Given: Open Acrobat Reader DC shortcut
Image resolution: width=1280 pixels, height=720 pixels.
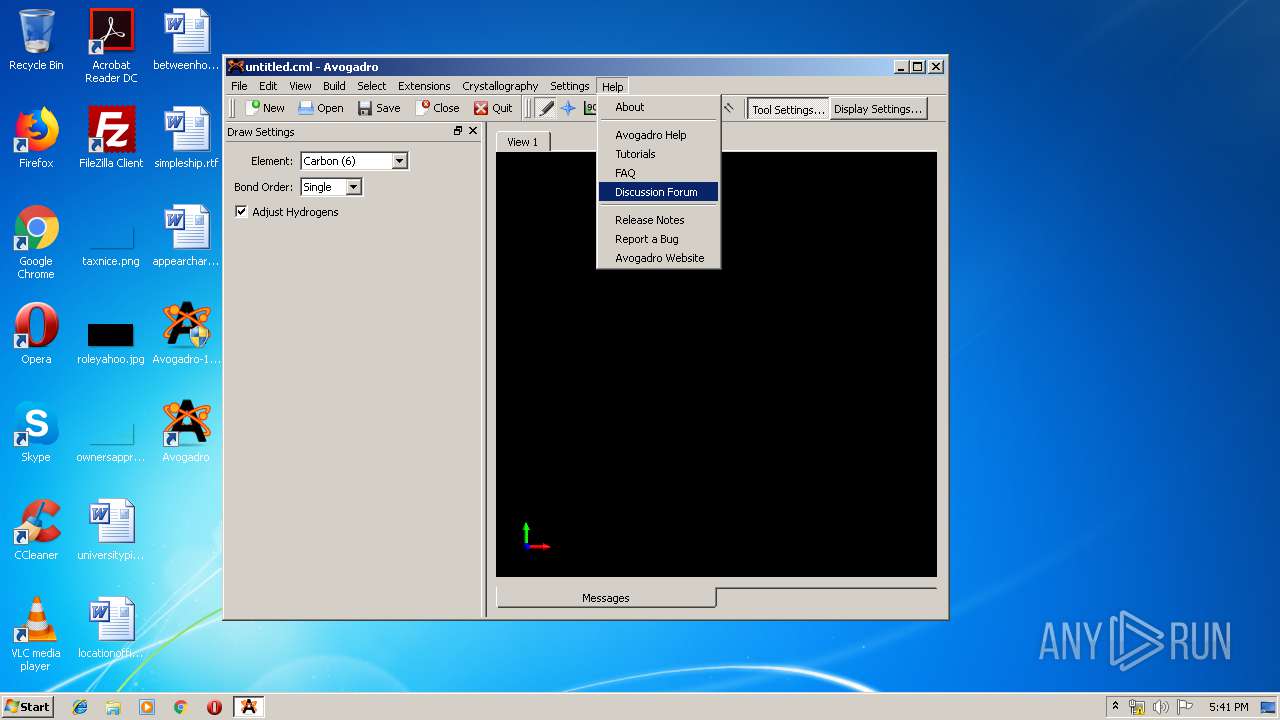Looking at the screenshot, I should 111,46.
